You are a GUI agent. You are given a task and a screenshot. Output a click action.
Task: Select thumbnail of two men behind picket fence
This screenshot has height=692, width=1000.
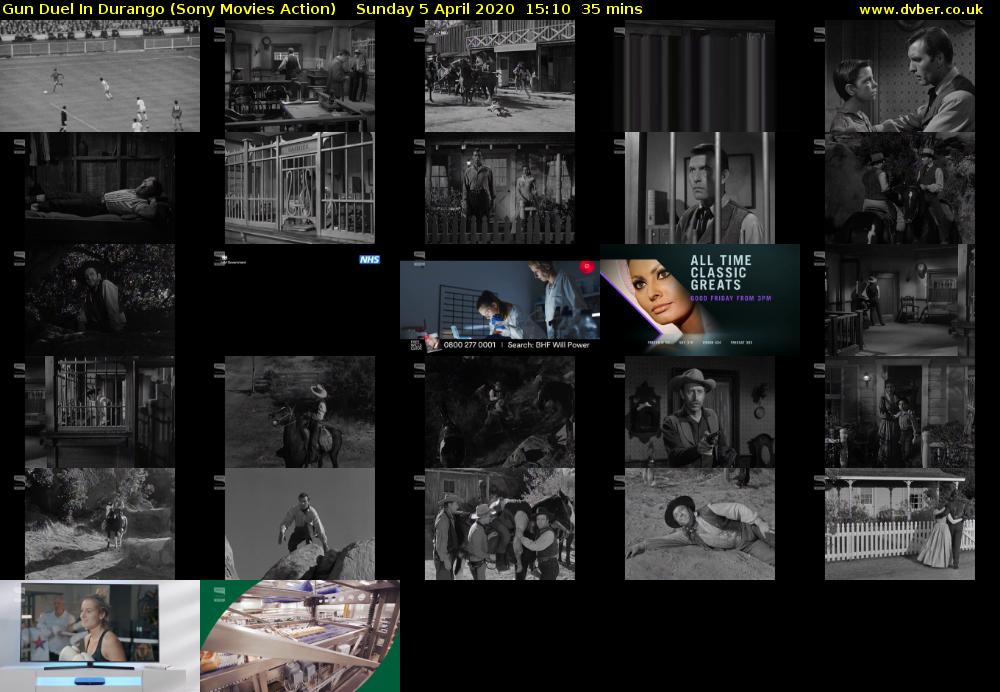[500, 188]
